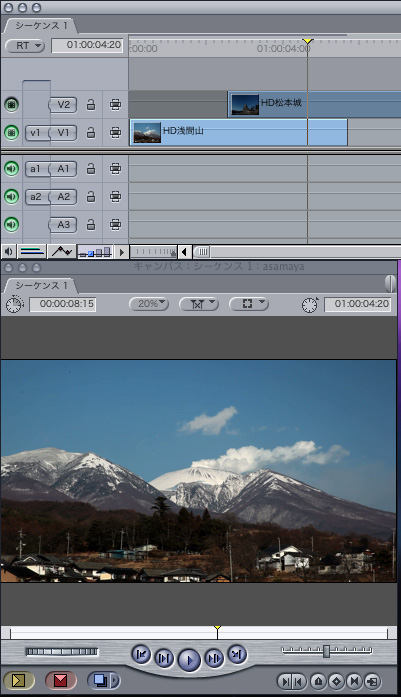Click the yellow Insert edit button
Screen dimensions: 401x697
(x=19, y=681)
